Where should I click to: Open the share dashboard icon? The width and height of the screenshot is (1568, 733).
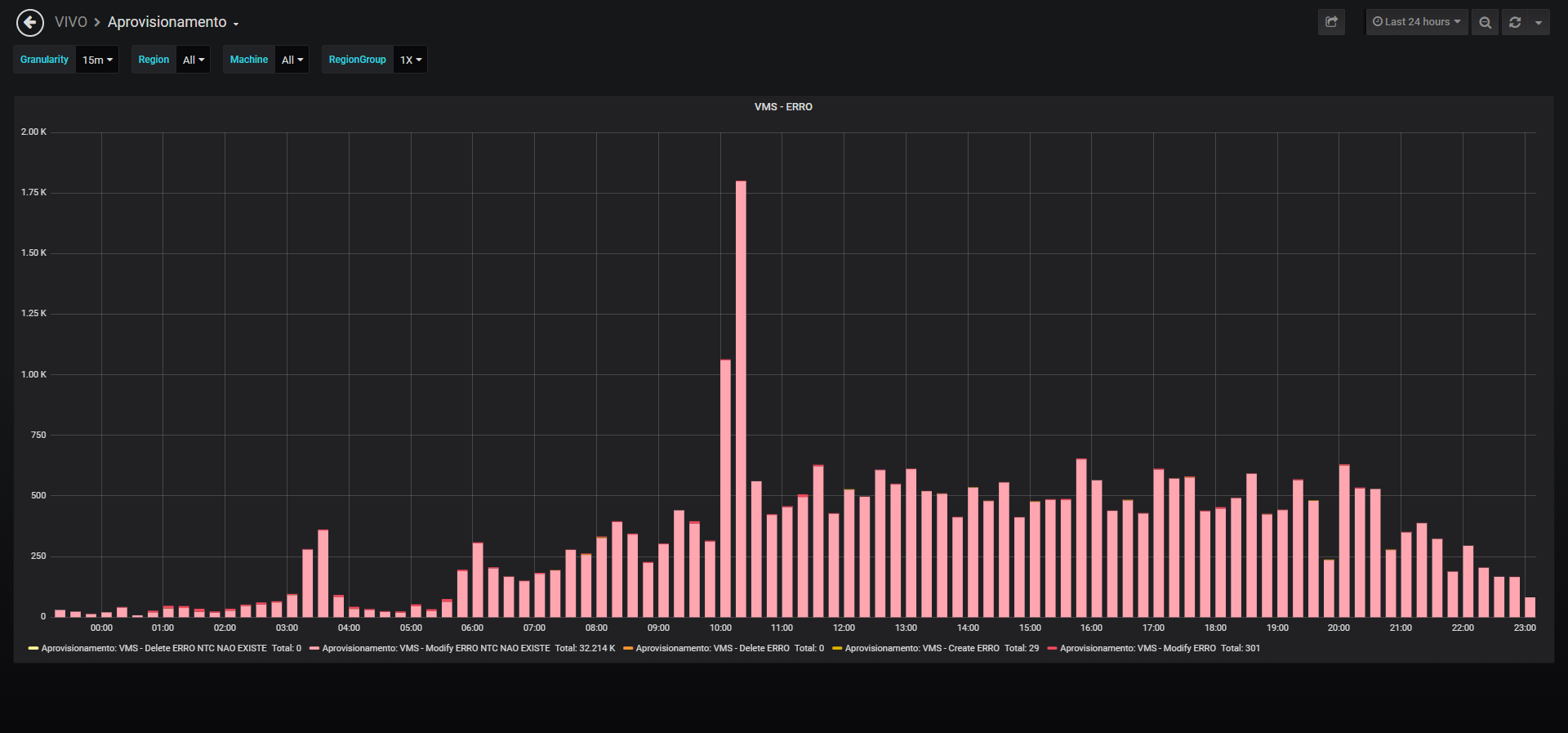[1331, 22]
